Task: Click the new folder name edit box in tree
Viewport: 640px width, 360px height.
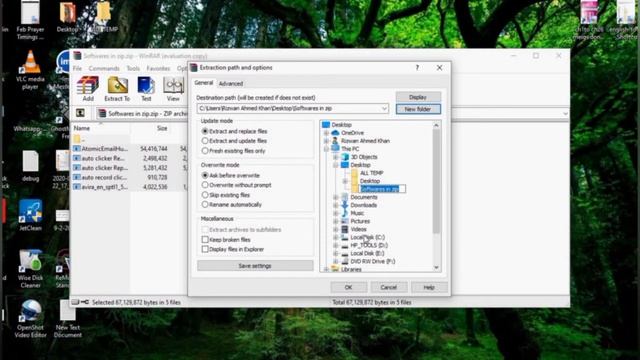Action: click(382, 189)
